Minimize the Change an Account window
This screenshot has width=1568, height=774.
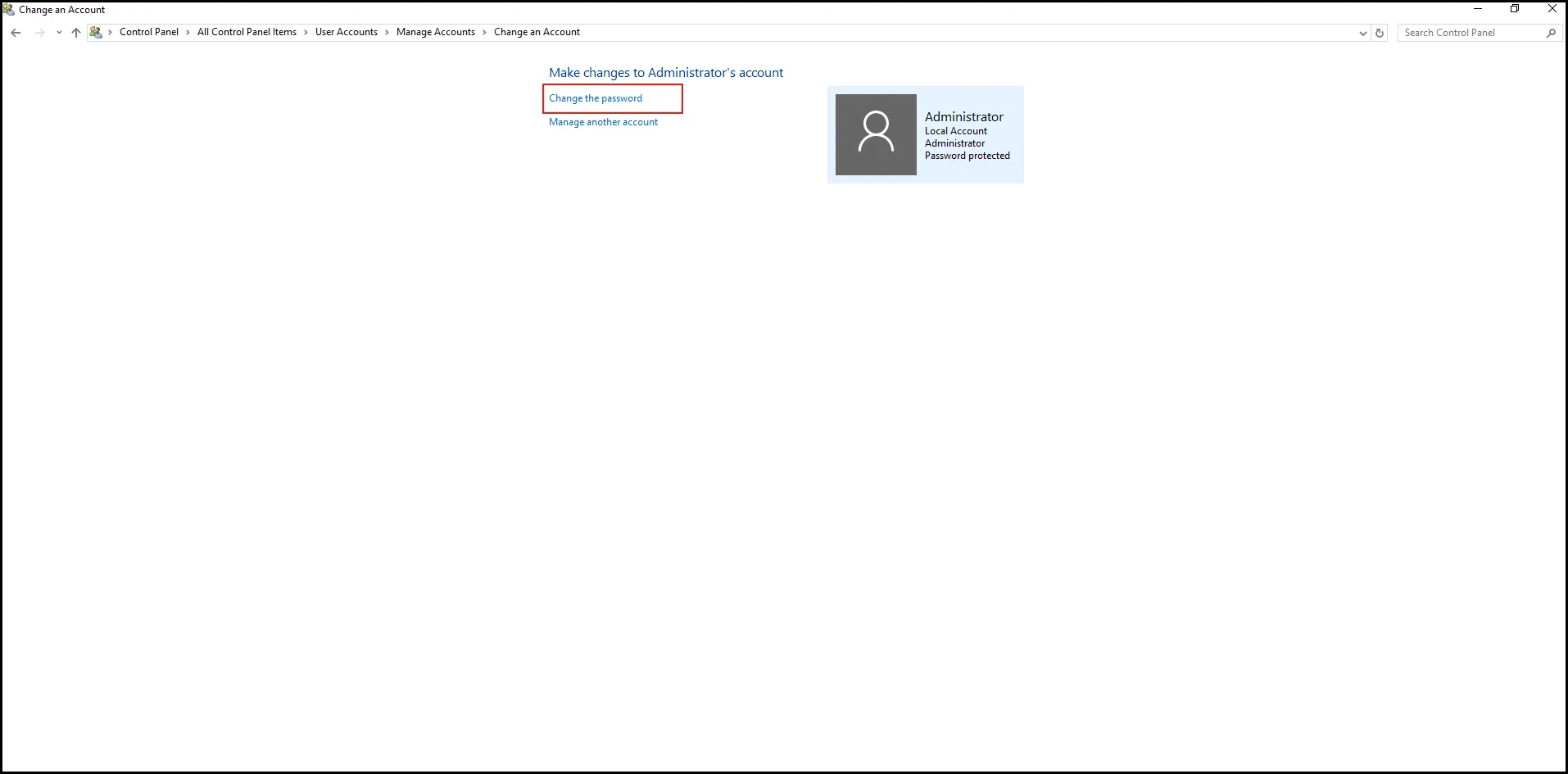(x=1478, y=9)
